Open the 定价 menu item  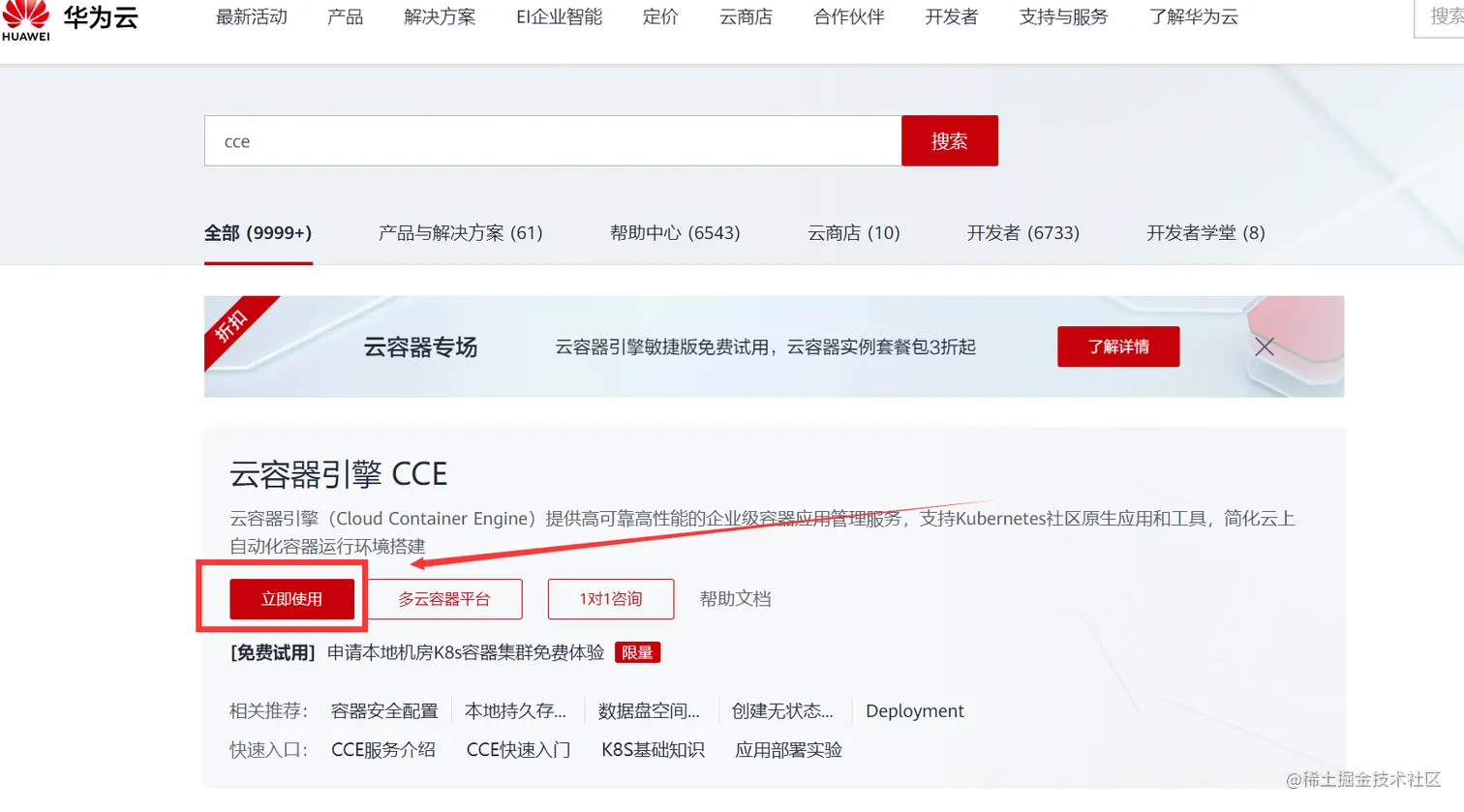point(661,16)
